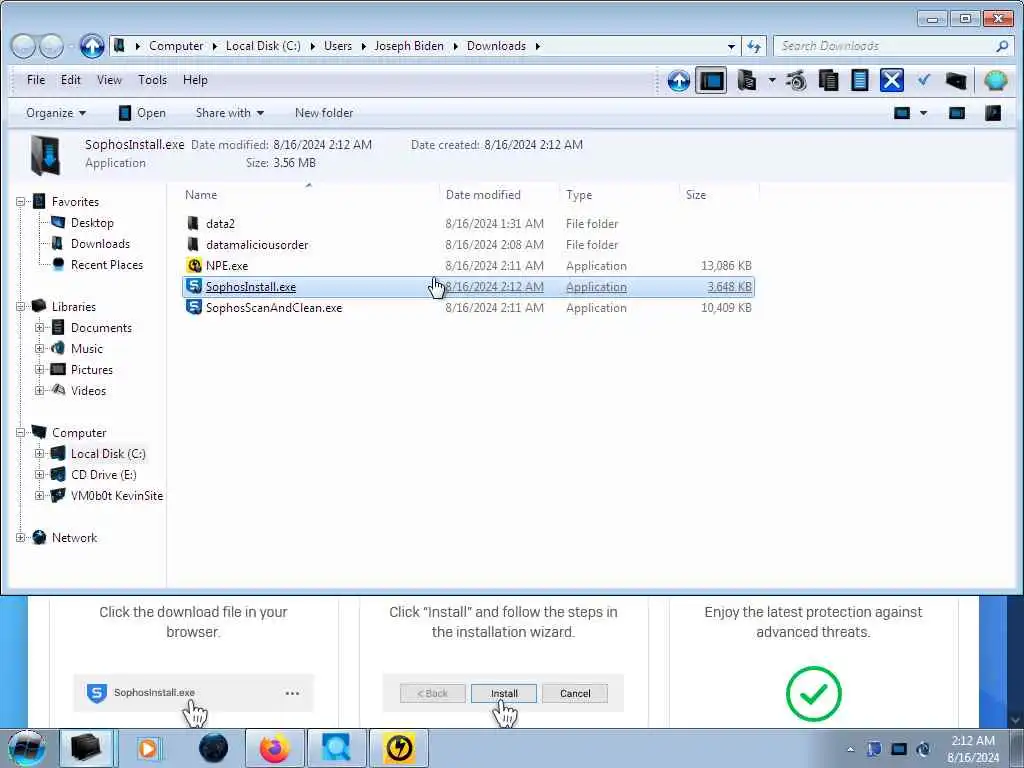1024x768 pixels.
Task: Open the yellow lightning app on taskbar
Action: [x=399, y=748]
